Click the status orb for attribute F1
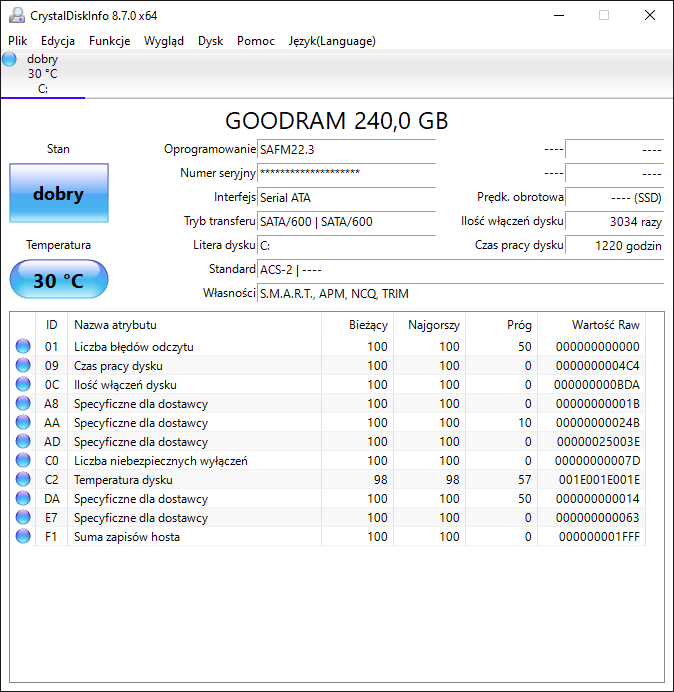Image resolution: width=674 pixels, height=692 pixels. pos(23,536)
